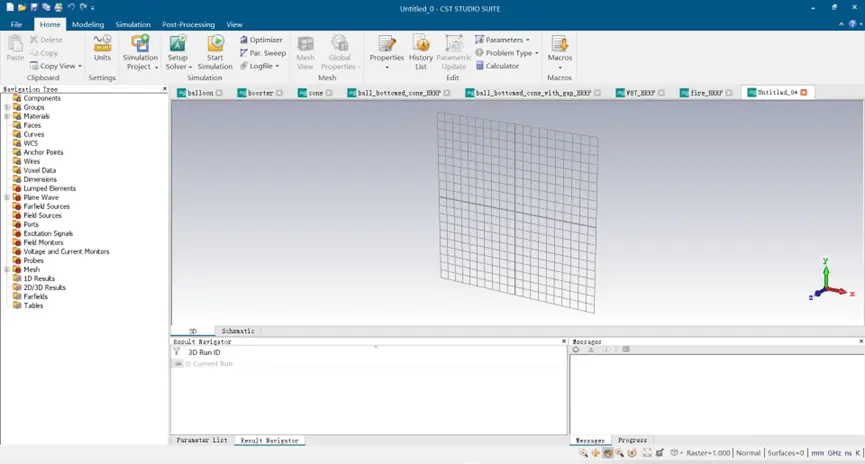Open the quick access toolbar customize arrow
This screenshot has width=865, height=464.
93,8
